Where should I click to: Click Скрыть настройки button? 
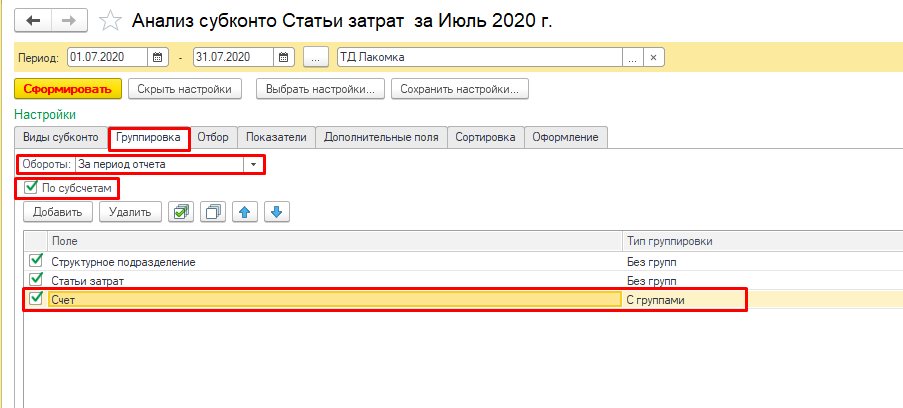pos(184,89)
